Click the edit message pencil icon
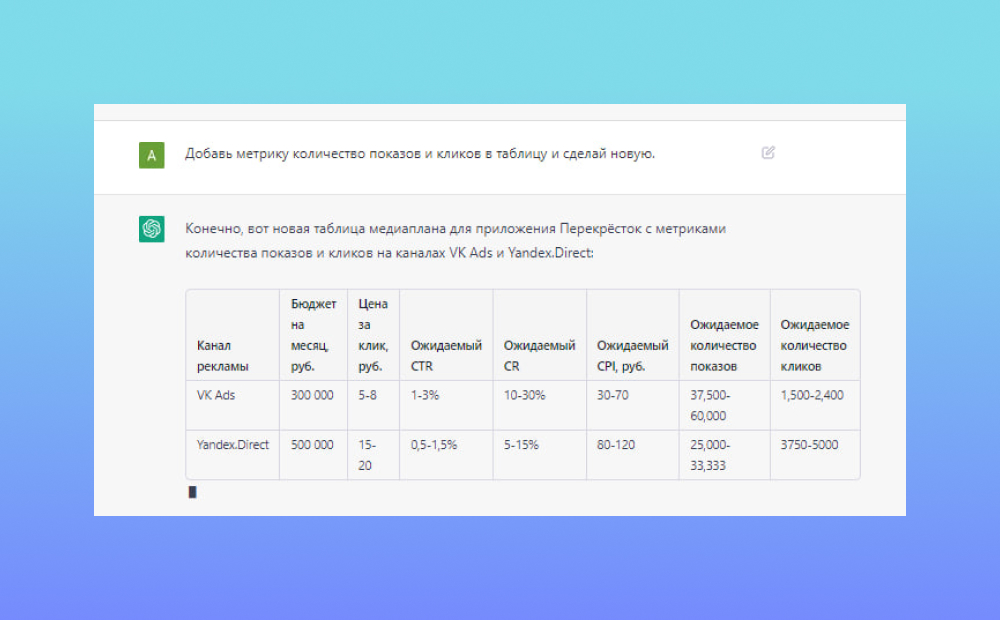 coord(768,152)
